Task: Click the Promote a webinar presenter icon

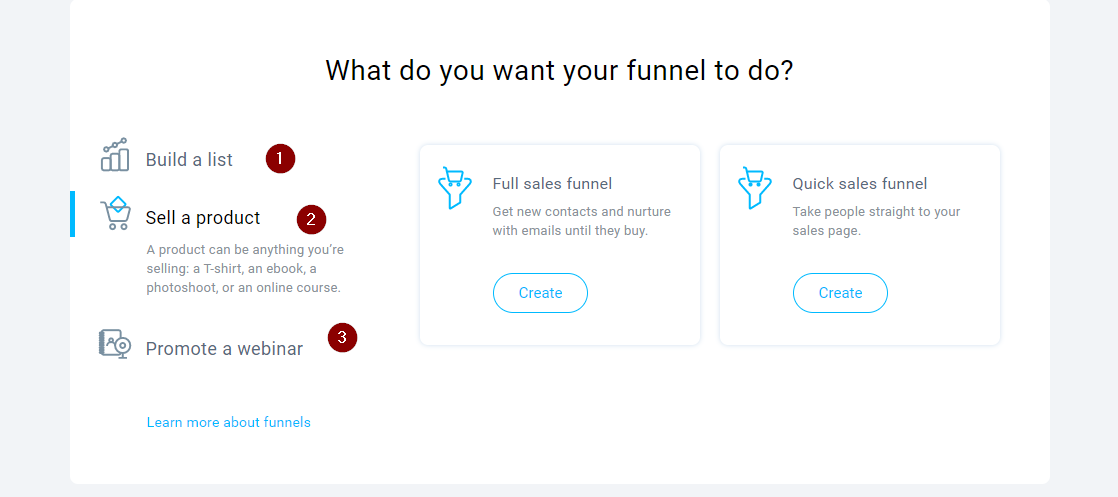Action: click(115, 344)
